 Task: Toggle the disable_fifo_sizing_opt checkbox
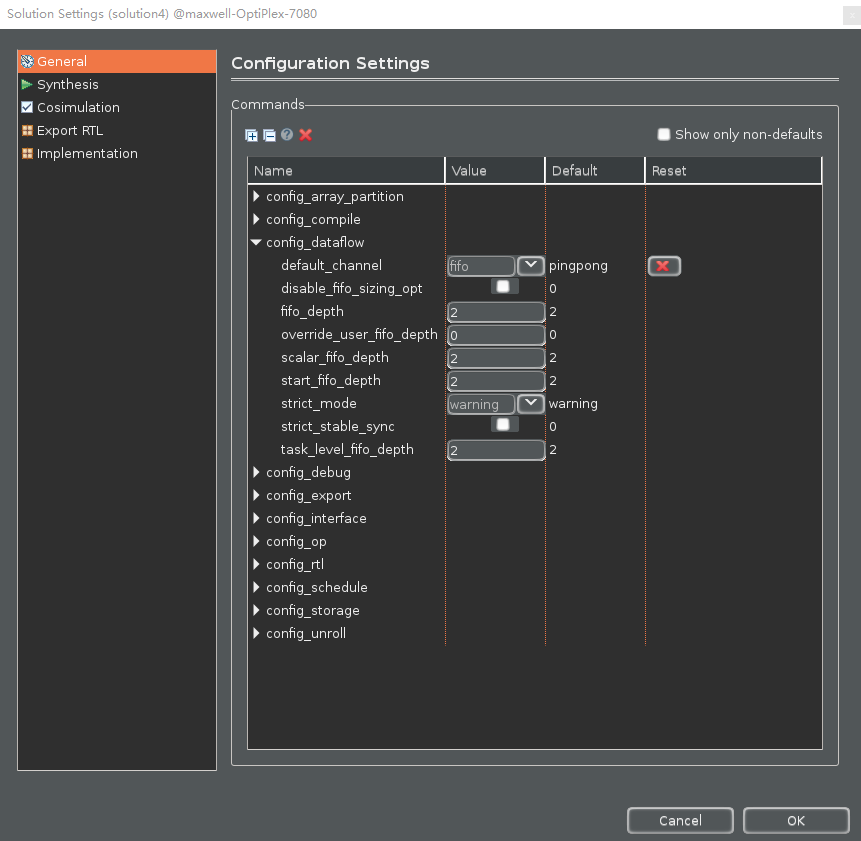pos(502,287)
